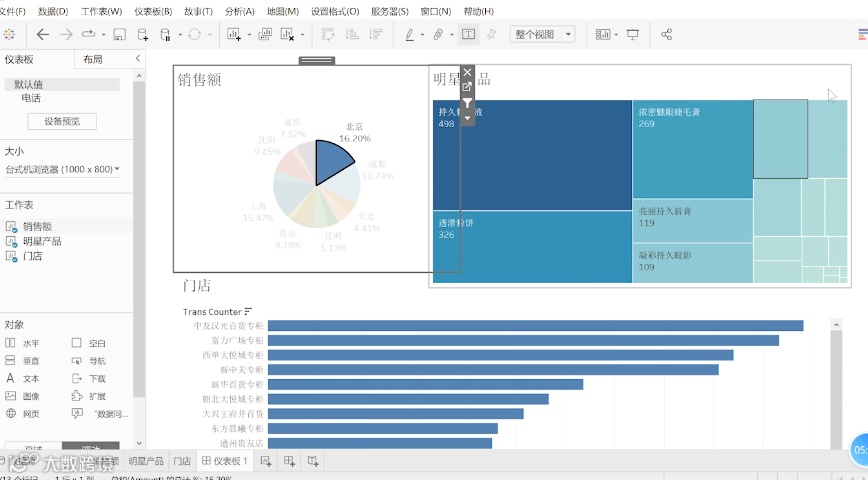Open the 台式机浏览器 size dropdown
Image resolution: width=868 pixels, height=480 pixels.
pyautogui.click(x=62, y=169)
